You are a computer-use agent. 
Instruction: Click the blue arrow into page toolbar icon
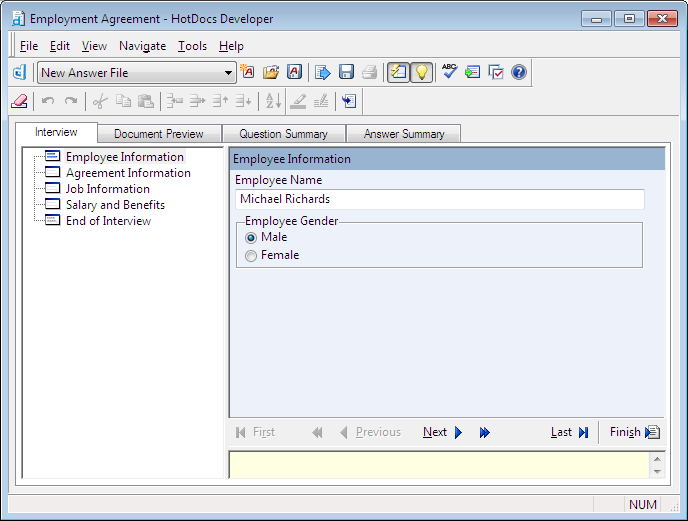(349, 101)
